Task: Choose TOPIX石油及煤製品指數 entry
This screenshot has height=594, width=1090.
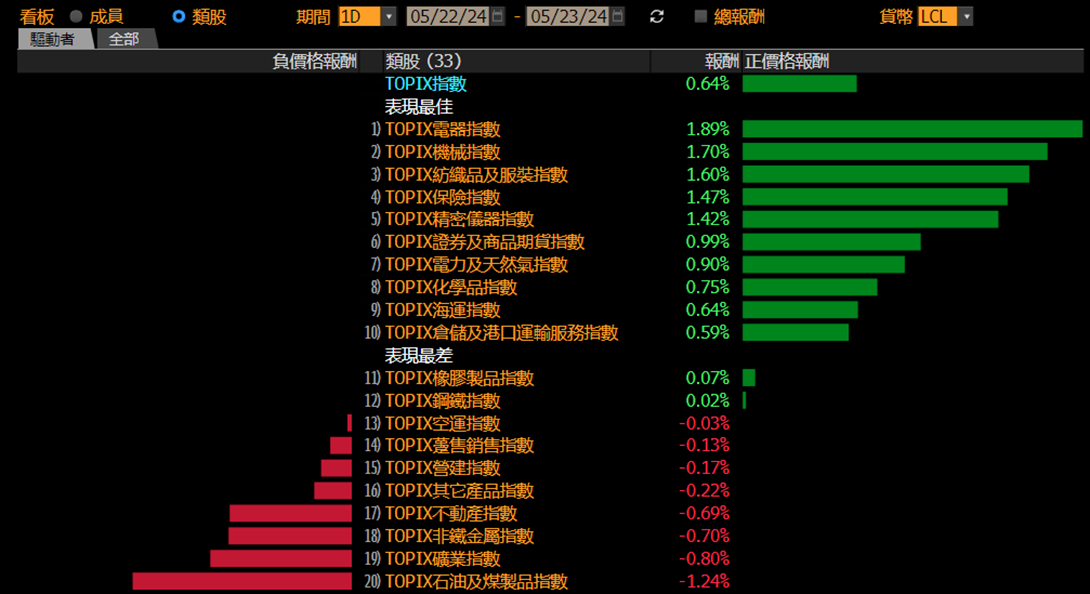Action: coord(476,581)
